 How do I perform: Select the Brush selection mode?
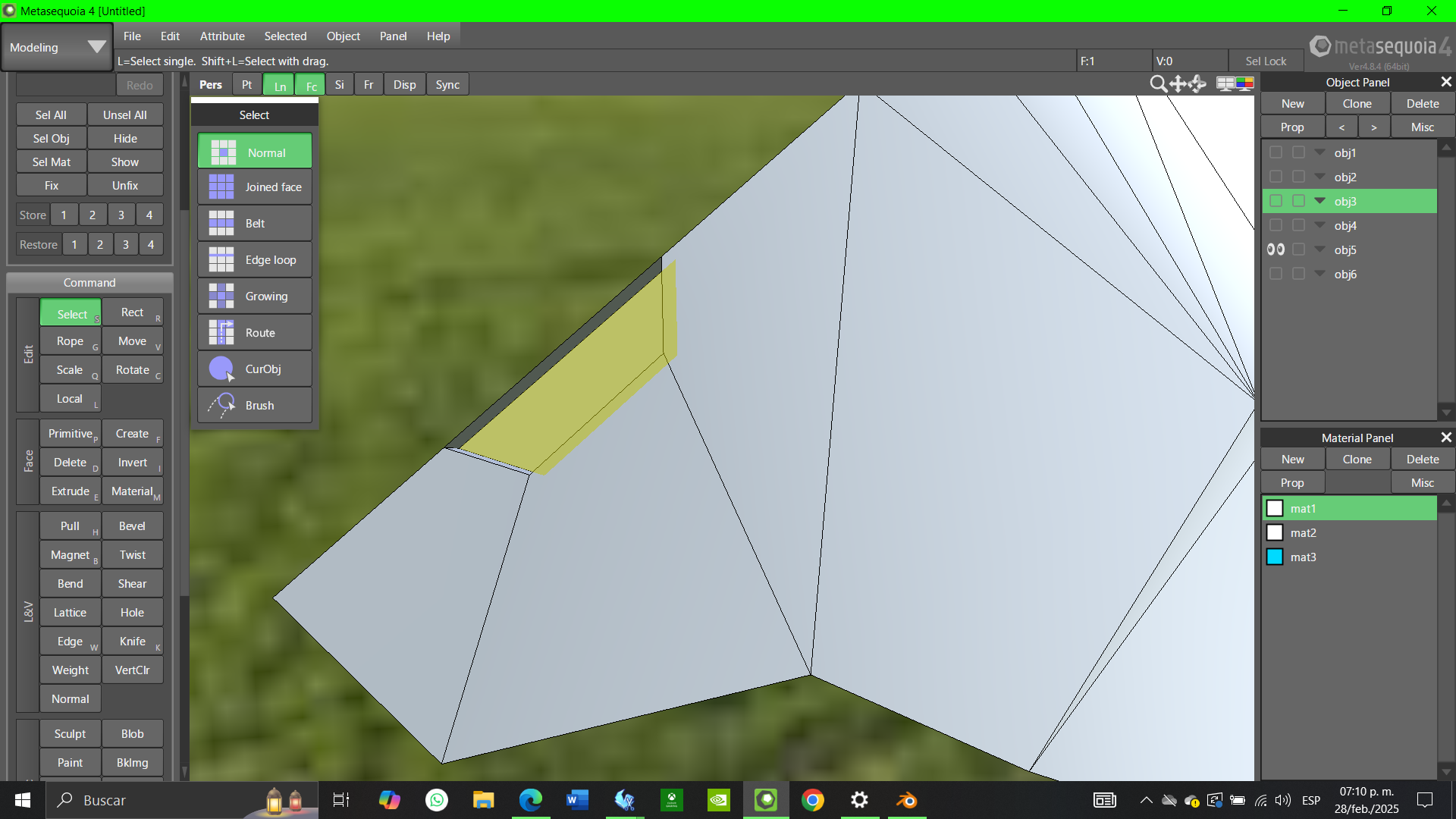coord(255,406)
